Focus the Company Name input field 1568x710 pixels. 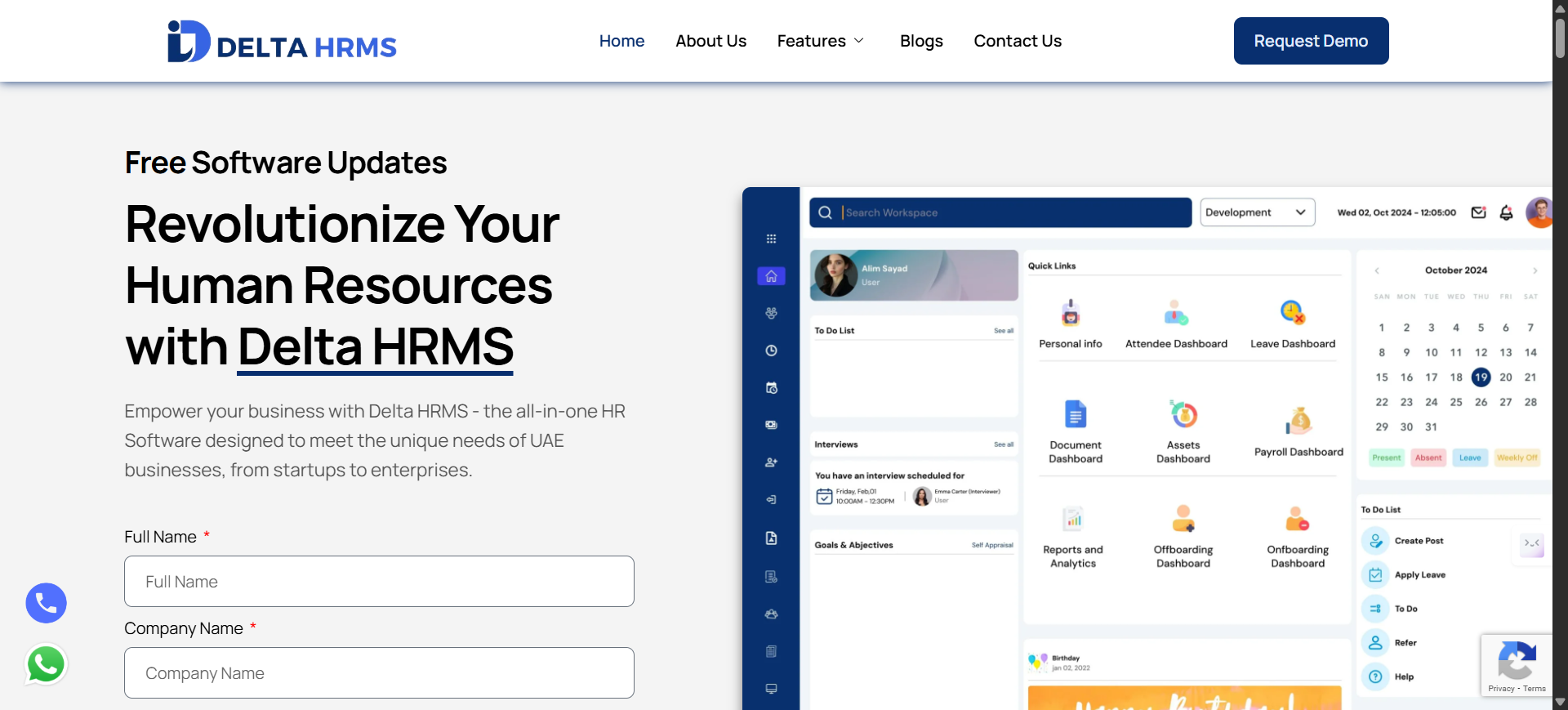click(379, 673)
